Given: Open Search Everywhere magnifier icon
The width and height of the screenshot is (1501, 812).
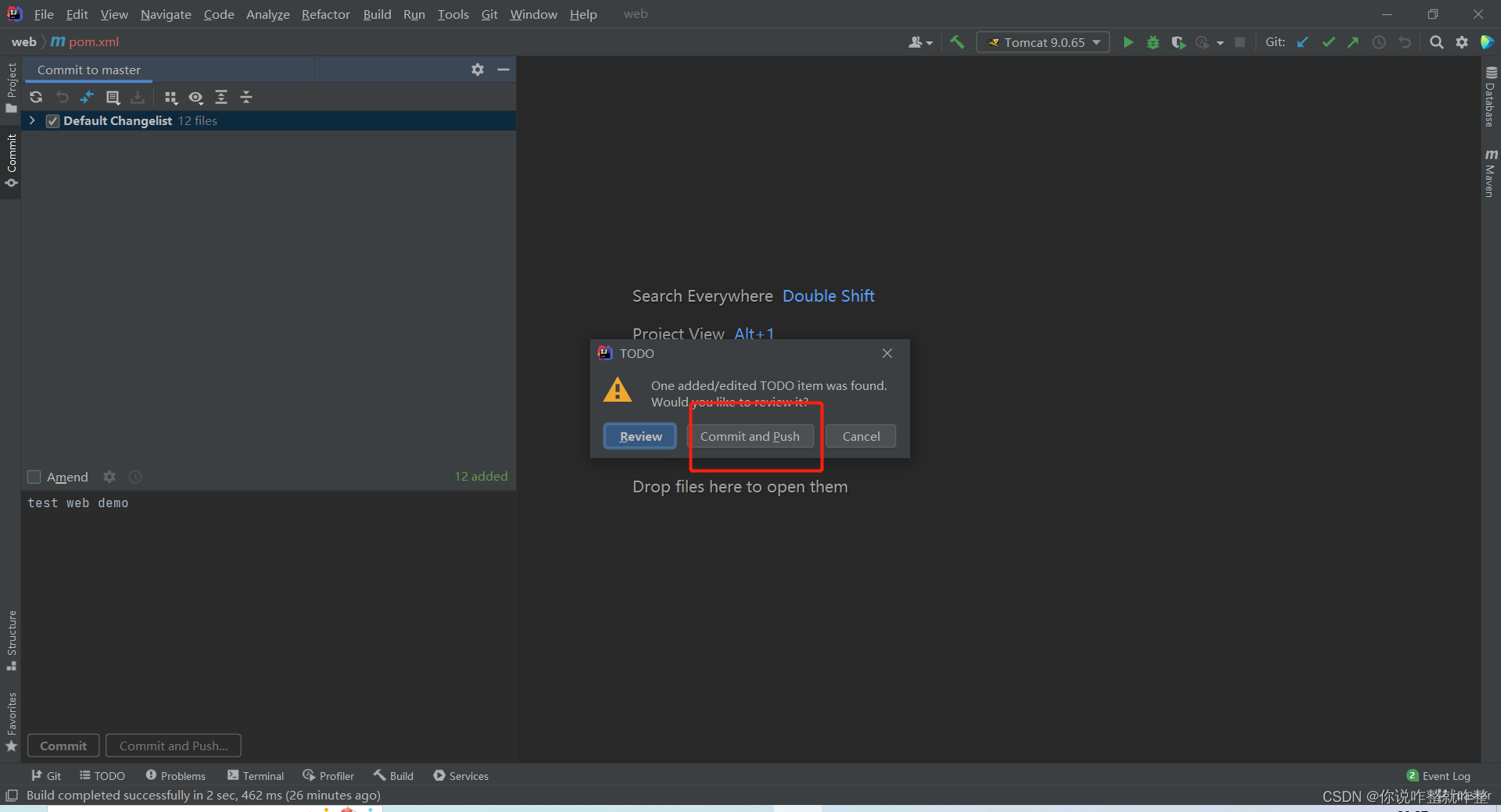Looking at the screenshot, I should (1436, 42).
